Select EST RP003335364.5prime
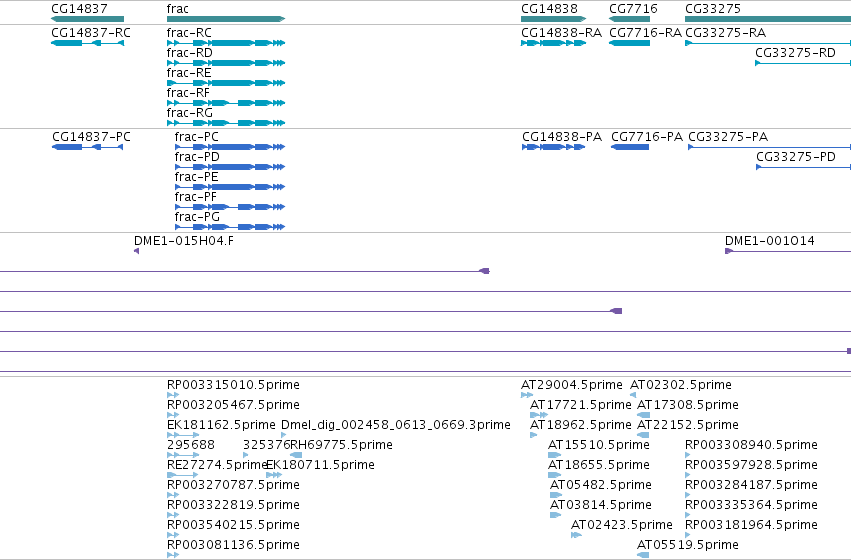The image size is (851, 560). coord(688,516)
